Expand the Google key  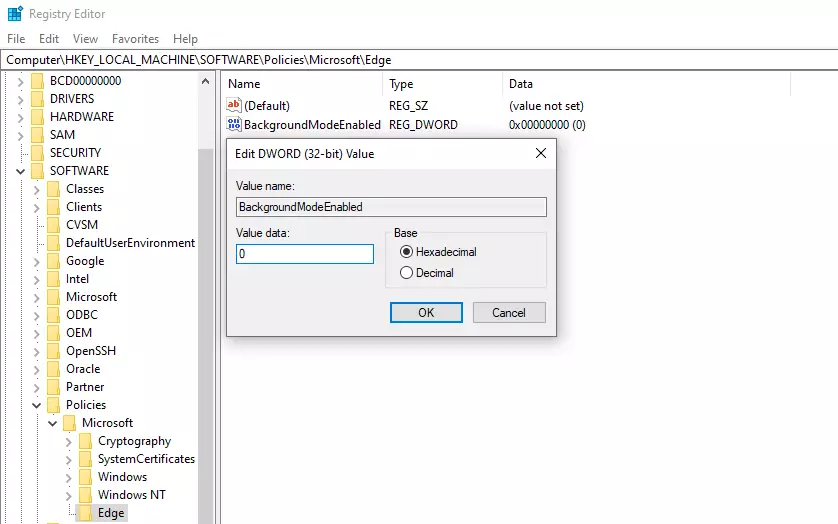36,262
